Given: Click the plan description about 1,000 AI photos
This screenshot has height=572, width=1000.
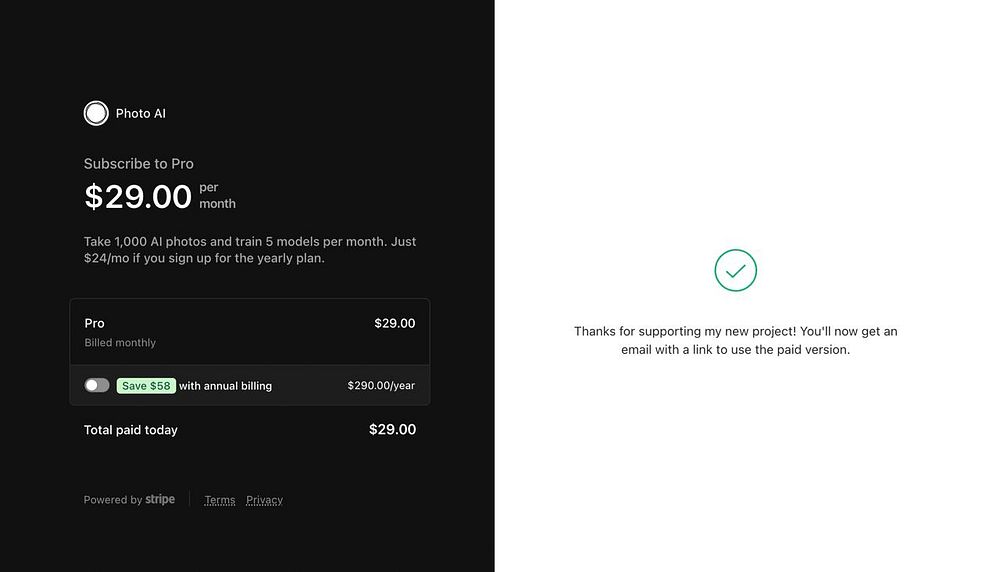Looking at the screenshot, I should 250,250.
